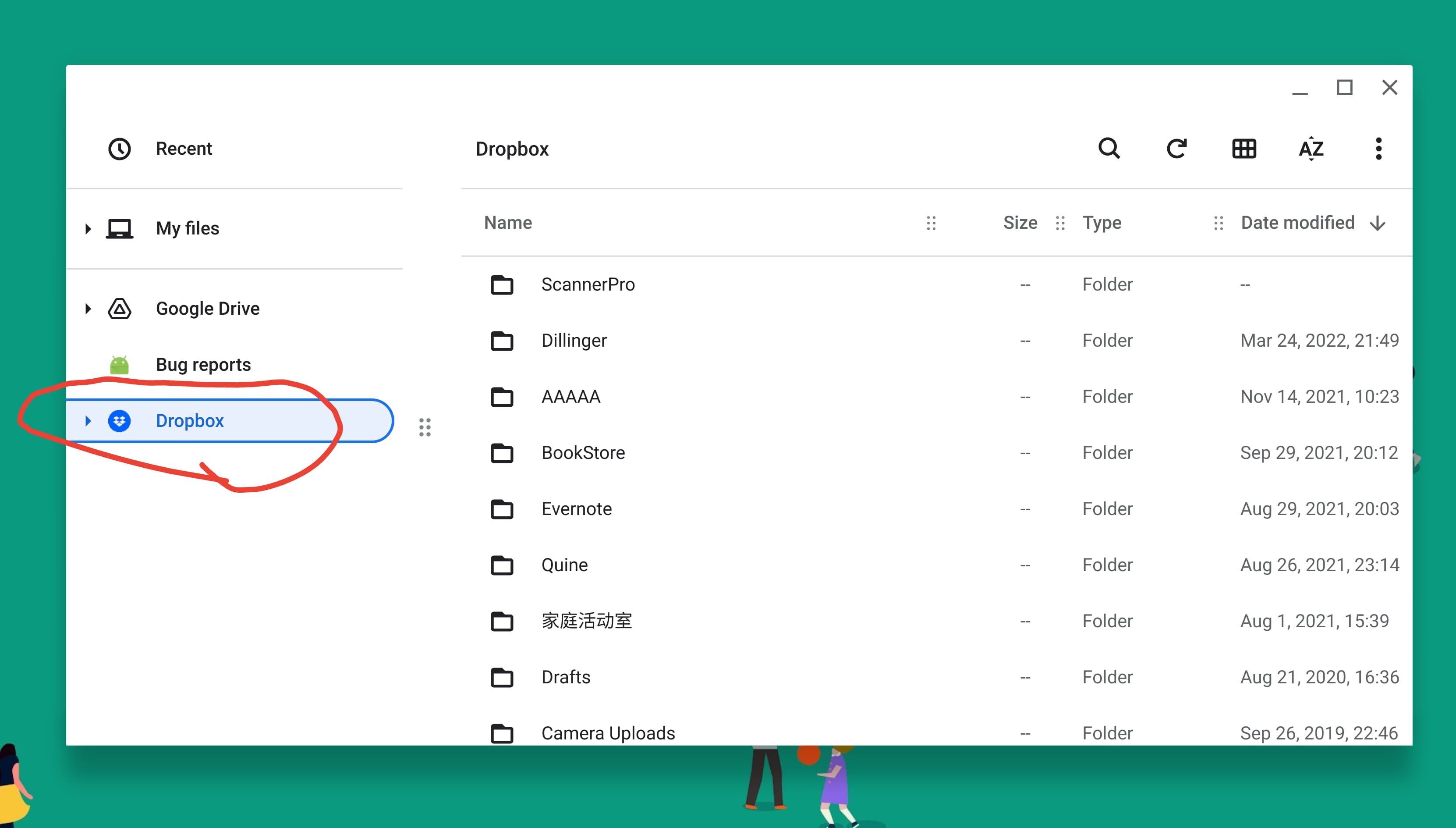Click the Camera Uploads folder icon
1456x828 pixels.
point(502,733)
